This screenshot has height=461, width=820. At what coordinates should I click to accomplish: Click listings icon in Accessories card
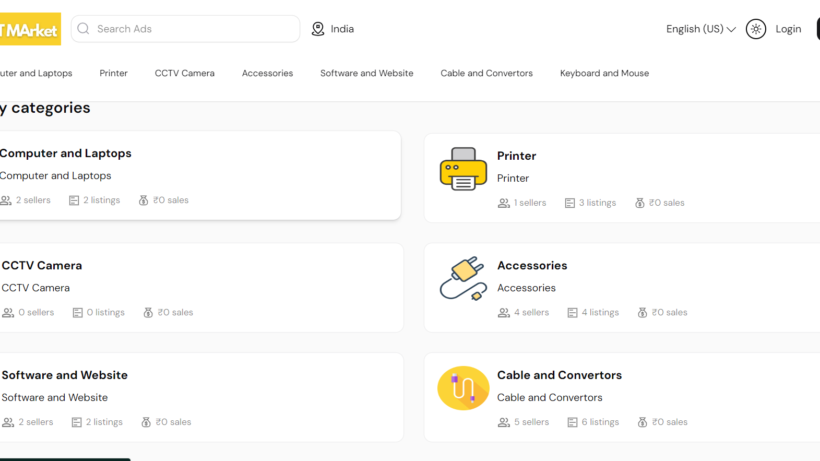573,313
